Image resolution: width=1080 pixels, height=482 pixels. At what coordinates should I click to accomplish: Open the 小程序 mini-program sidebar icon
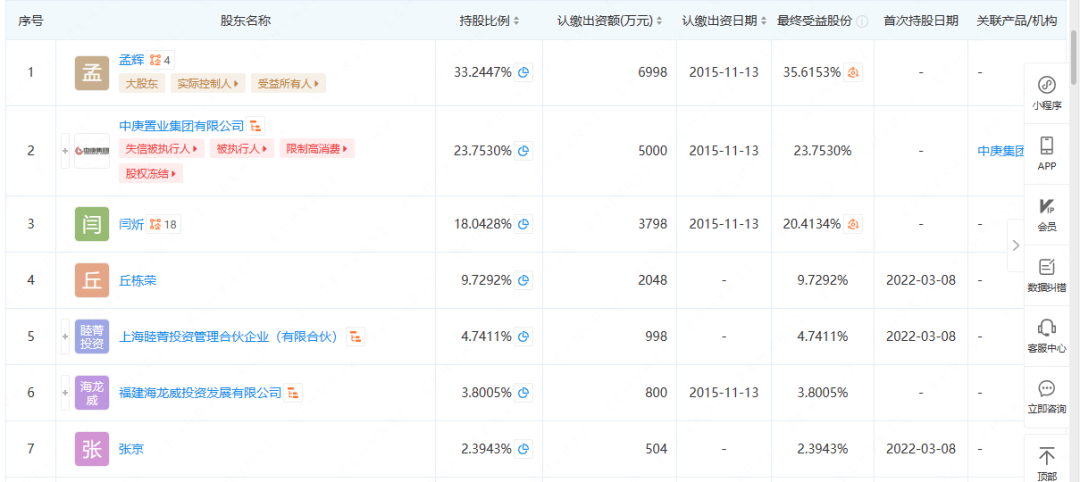click(1046, 86)
